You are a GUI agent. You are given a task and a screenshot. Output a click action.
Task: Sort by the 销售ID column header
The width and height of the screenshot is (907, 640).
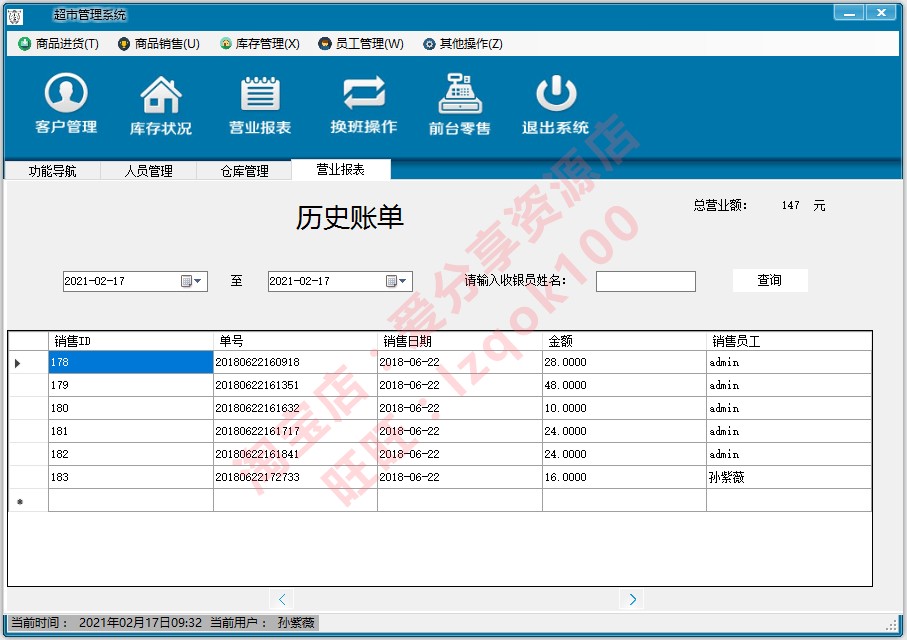(x=131, y=341)
